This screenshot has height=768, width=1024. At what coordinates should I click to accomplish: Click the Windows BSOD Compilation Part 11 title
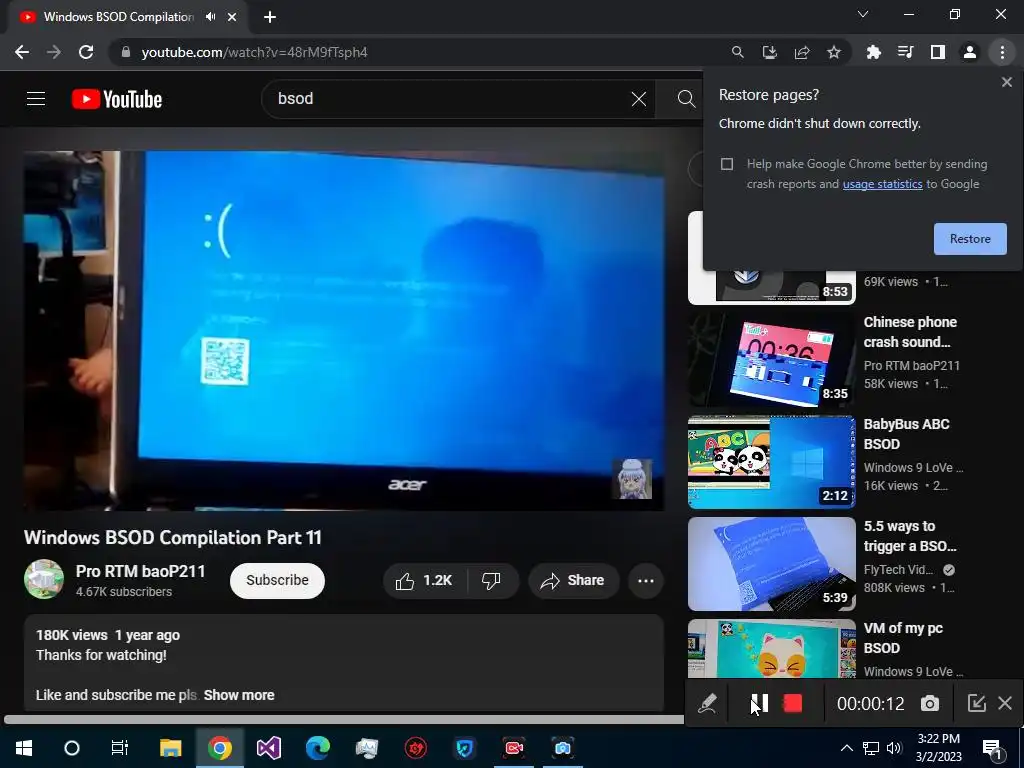click(x=173, y=538)
